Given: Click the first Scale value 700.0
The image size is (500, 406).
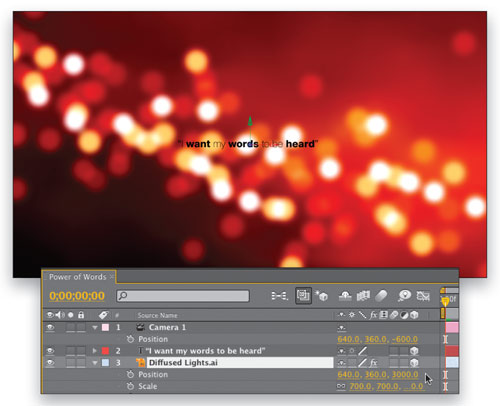Looking at the screenshot, I should tap(360, 387).
